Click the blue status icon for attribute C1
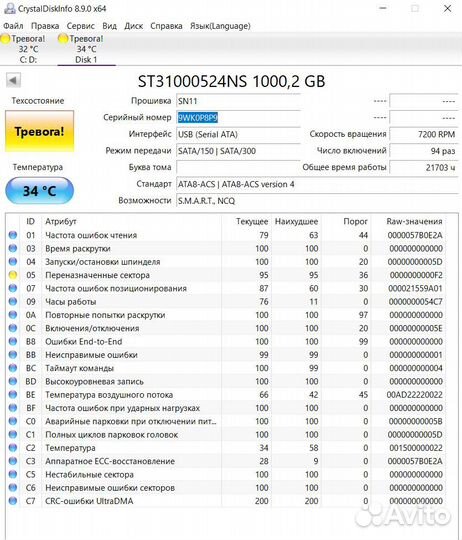This screenshot has height=540, width=462. 13,434
